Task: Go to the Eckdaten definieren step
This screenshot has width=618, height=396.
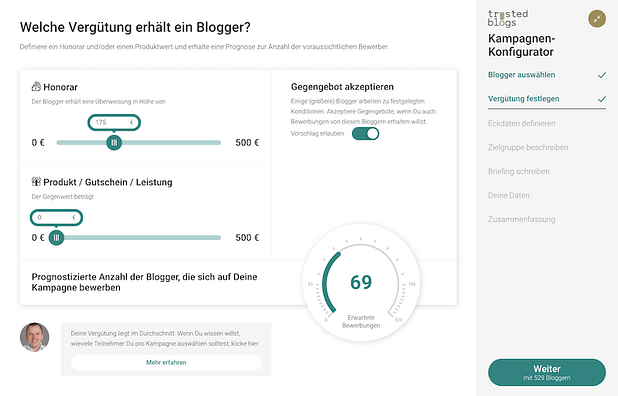Action: 521,123
